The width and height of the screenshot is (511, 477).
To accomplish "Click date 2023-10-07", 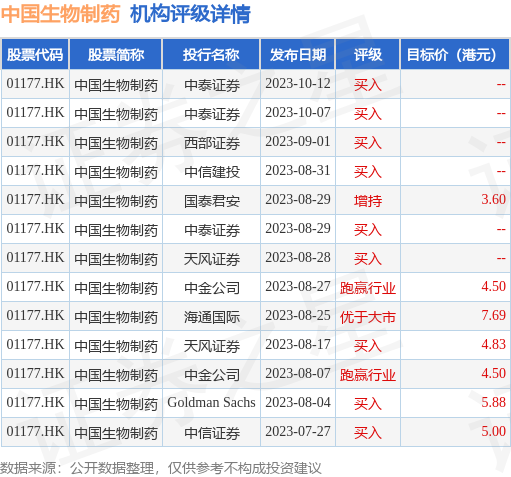I will (x=298, y=113).
